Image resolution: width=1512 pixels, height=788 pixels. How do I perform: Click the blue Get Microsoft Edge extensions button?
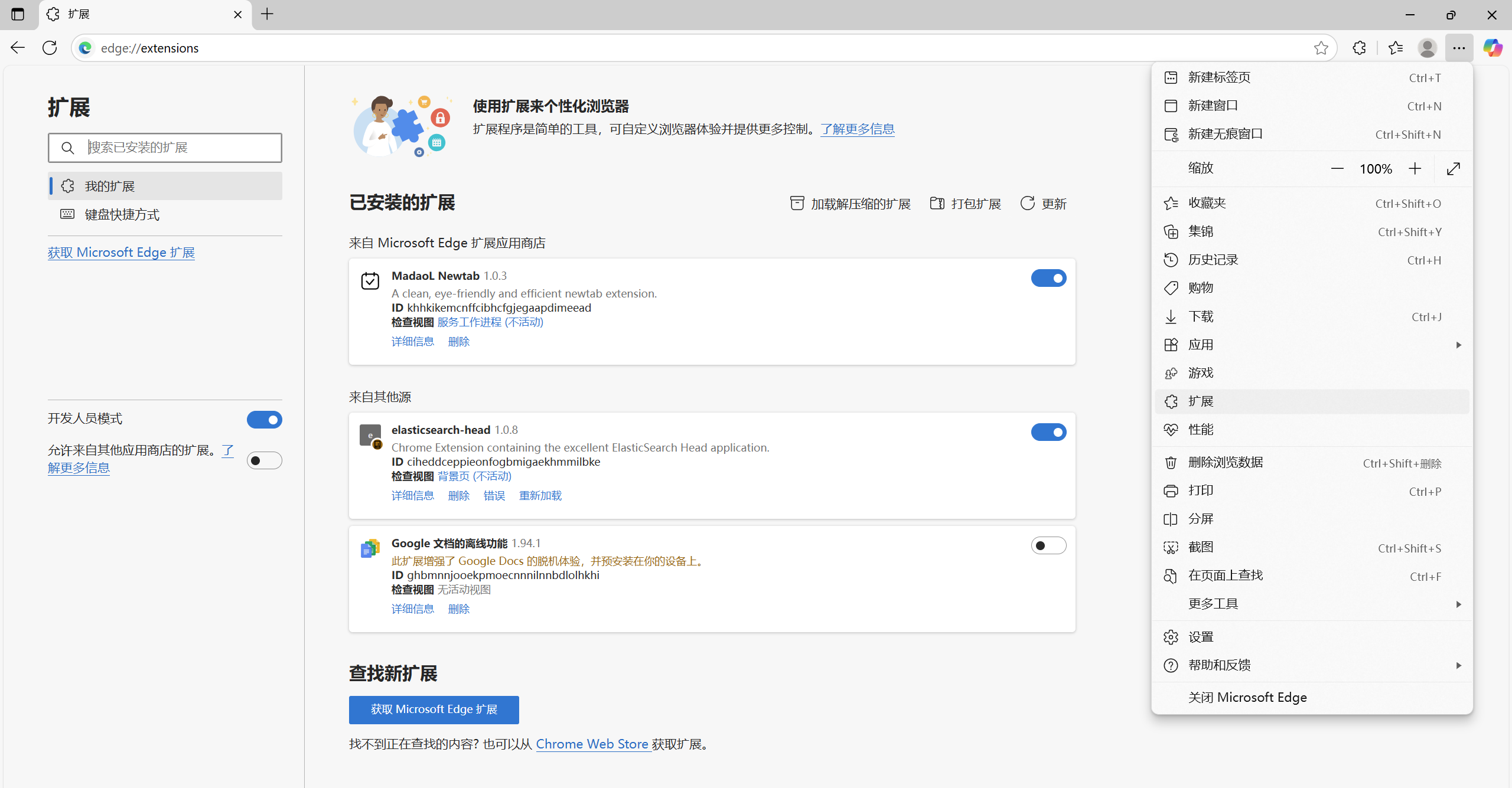434,709
